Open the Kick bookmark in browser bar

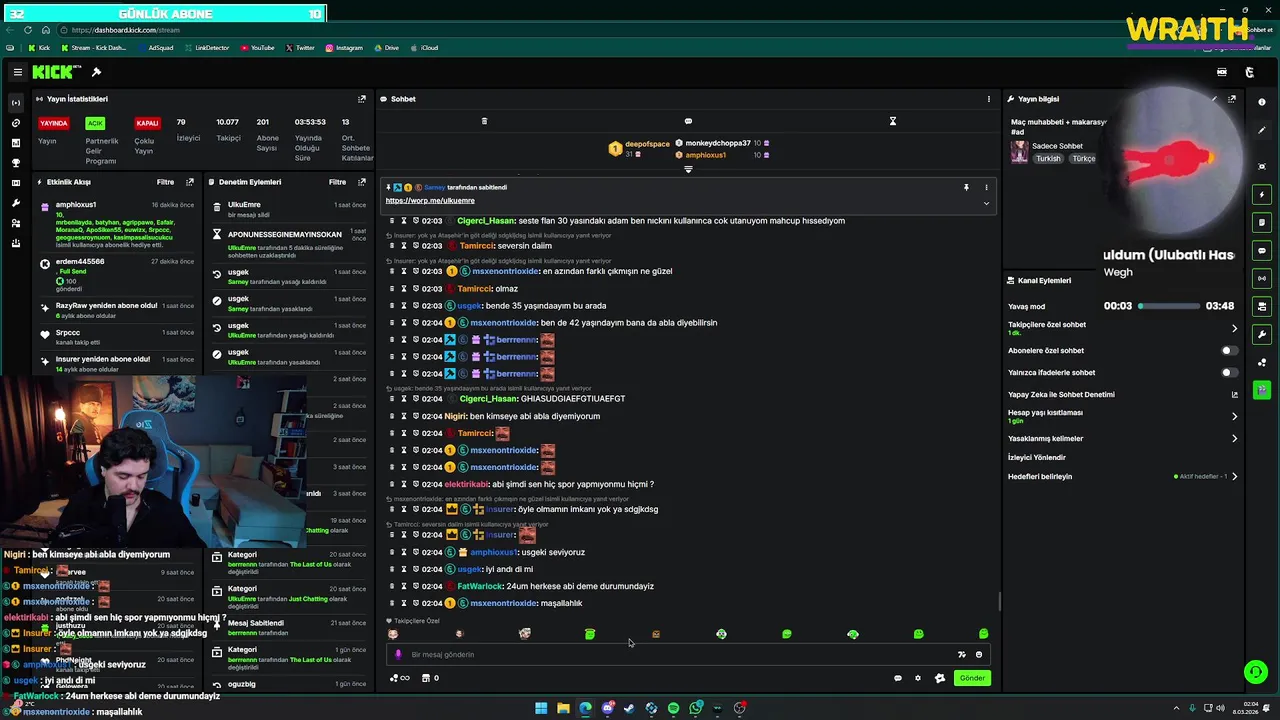click(x=39, y=48)
